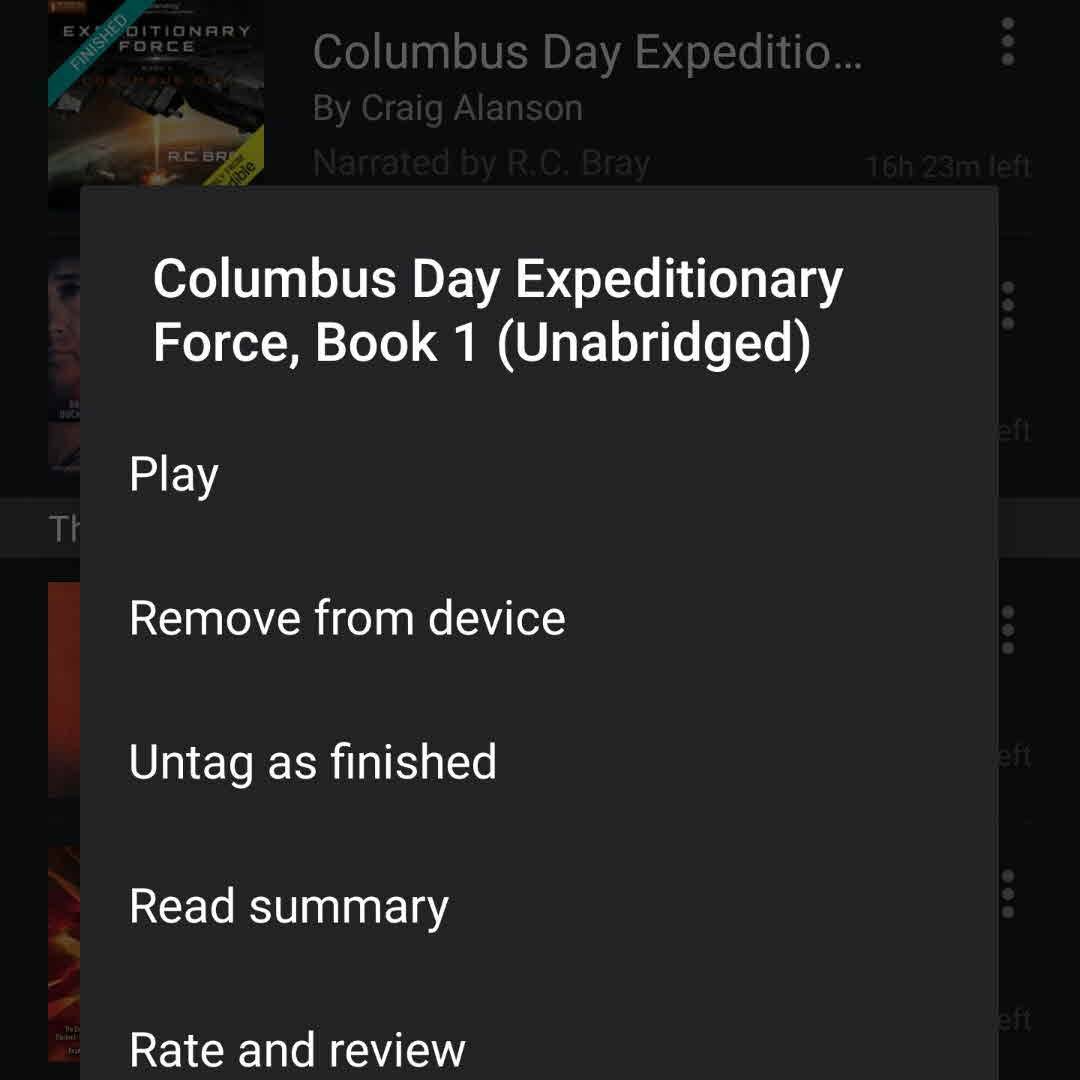Choose Remove from device
The image size is (1080, 1080).
tap(347, 618)
